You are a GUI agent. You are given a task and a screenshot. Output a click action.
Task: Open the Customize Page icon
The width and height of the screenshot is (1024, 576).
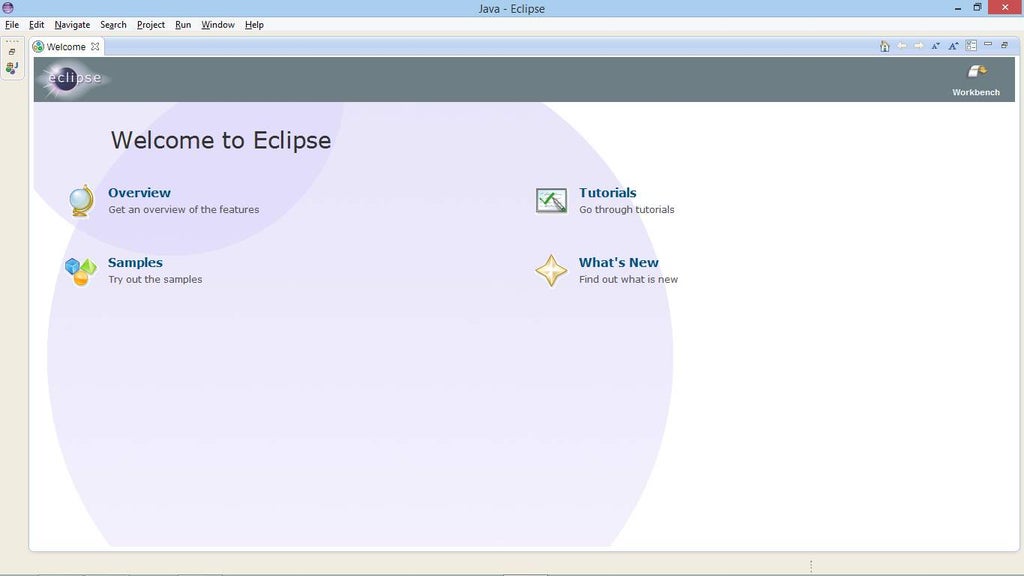click(971, 46)
